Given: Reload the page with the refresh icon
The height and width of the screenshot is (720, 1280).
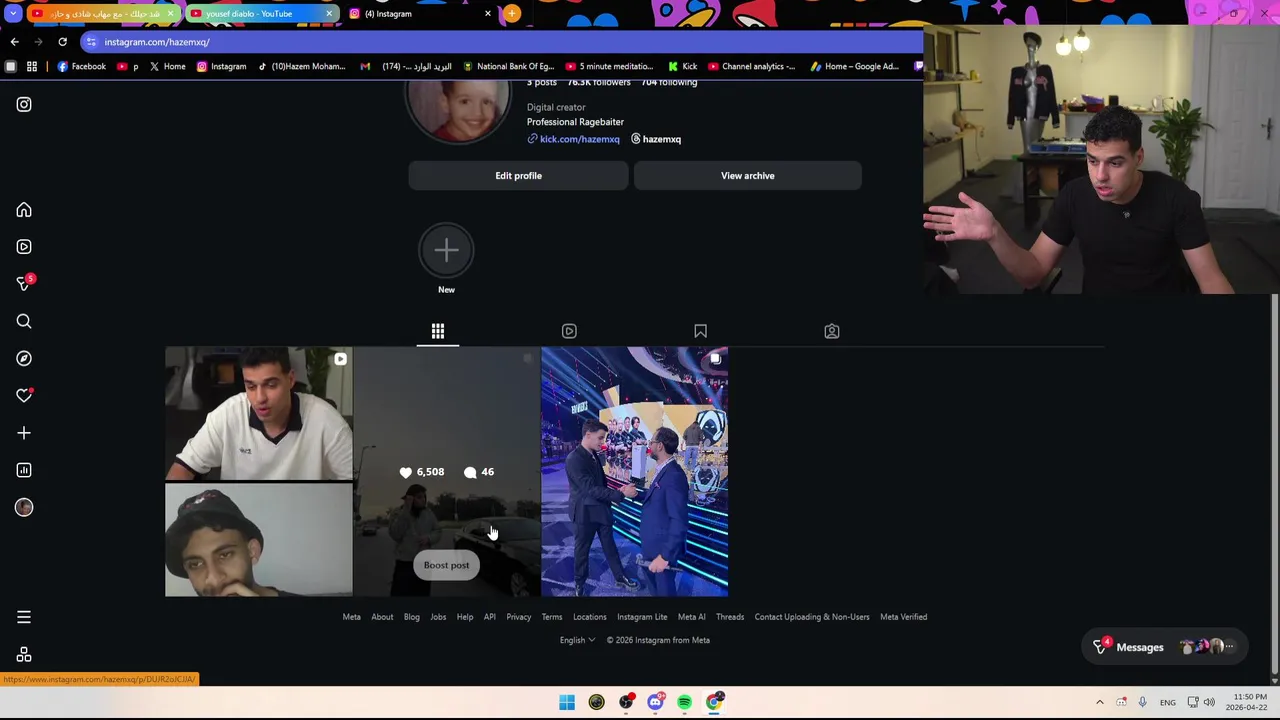Looking at the screenshot, I should [x=62, y=42].
